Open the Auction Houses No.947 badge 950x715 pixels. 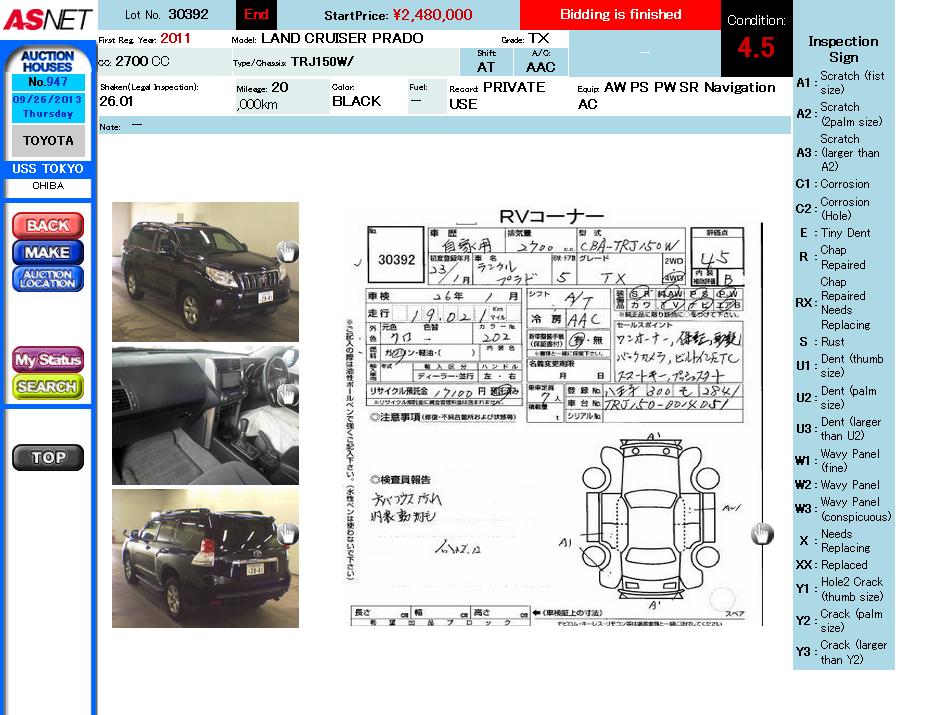pos(48,68)
